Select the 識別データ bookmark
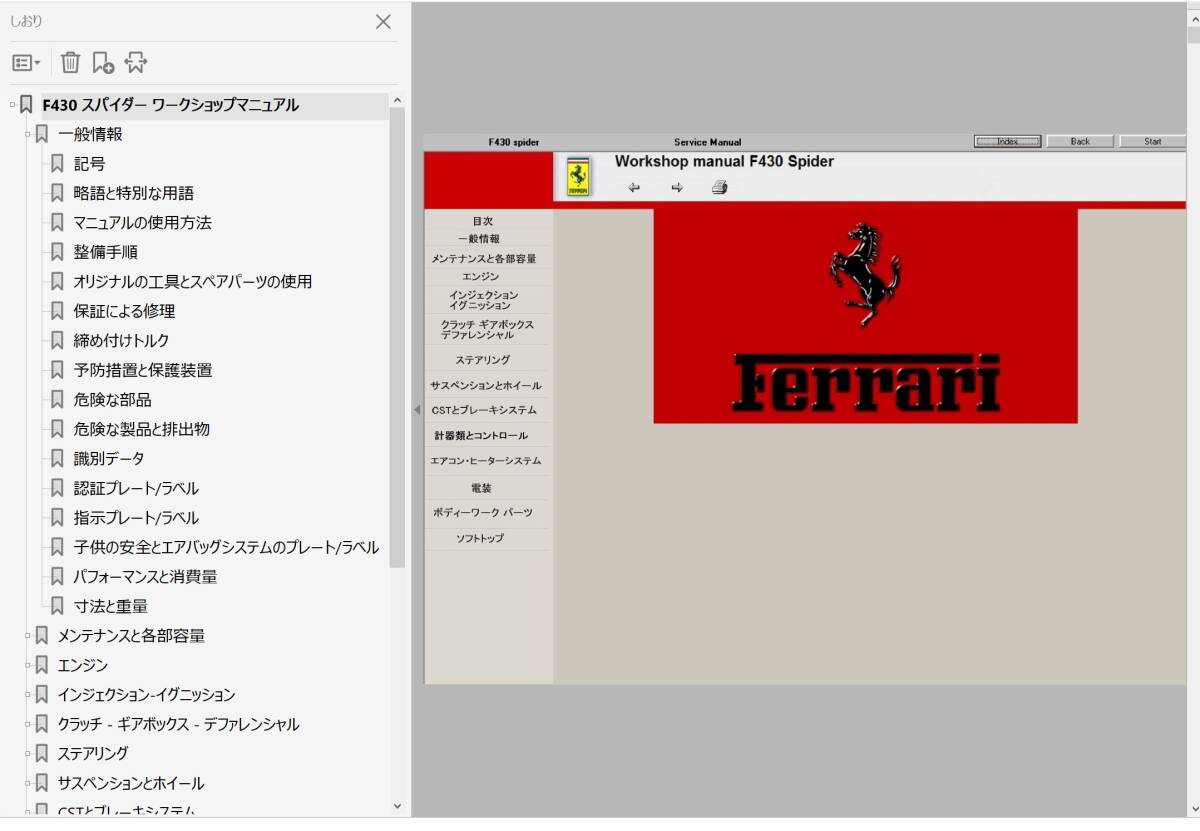The height and width of the screenshot is (831, 1200). tap(109, 459)
